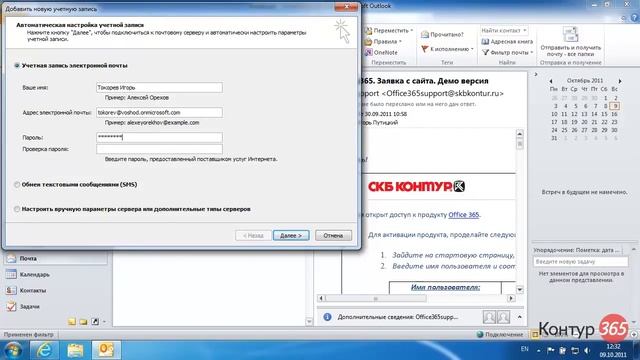This screenshot has width=640, height=360.
Task: Click the 'Подключение' connection status indicator
Action: pos(500,334)
